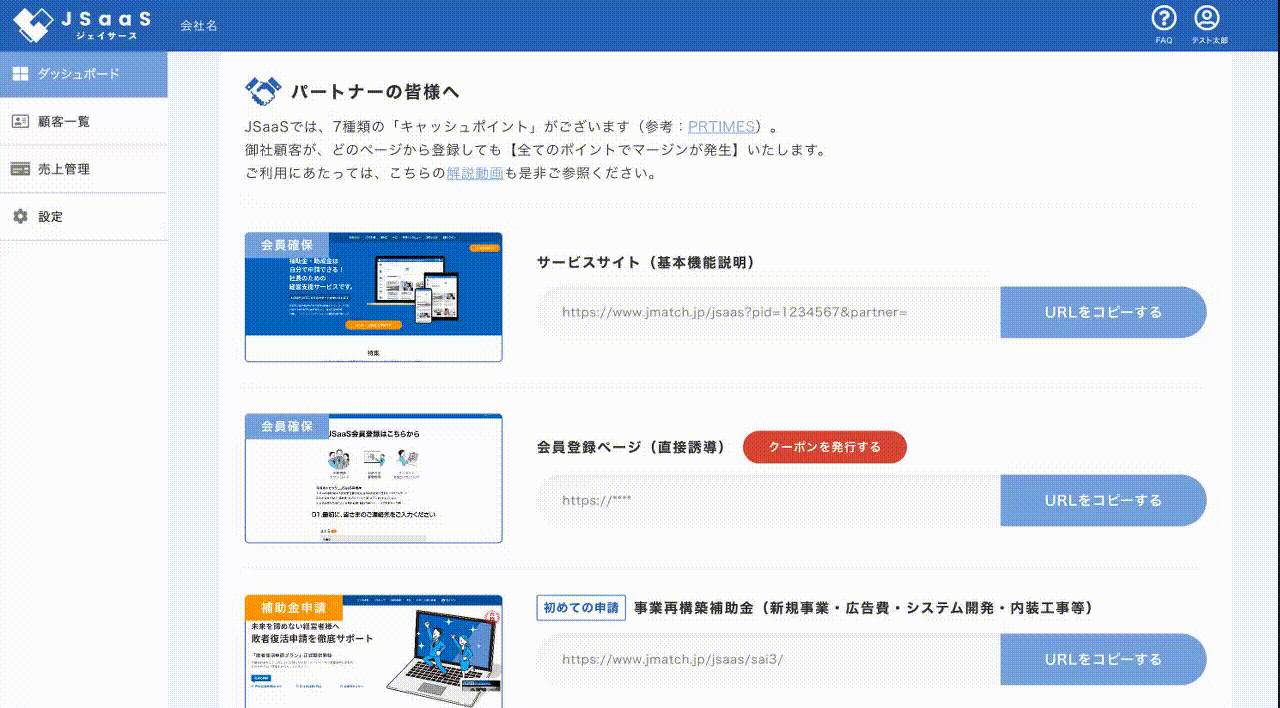This screenshot has height=708, width=1280.
Task: Open the FAQ question mark icon
Action: click(1164, 18)
